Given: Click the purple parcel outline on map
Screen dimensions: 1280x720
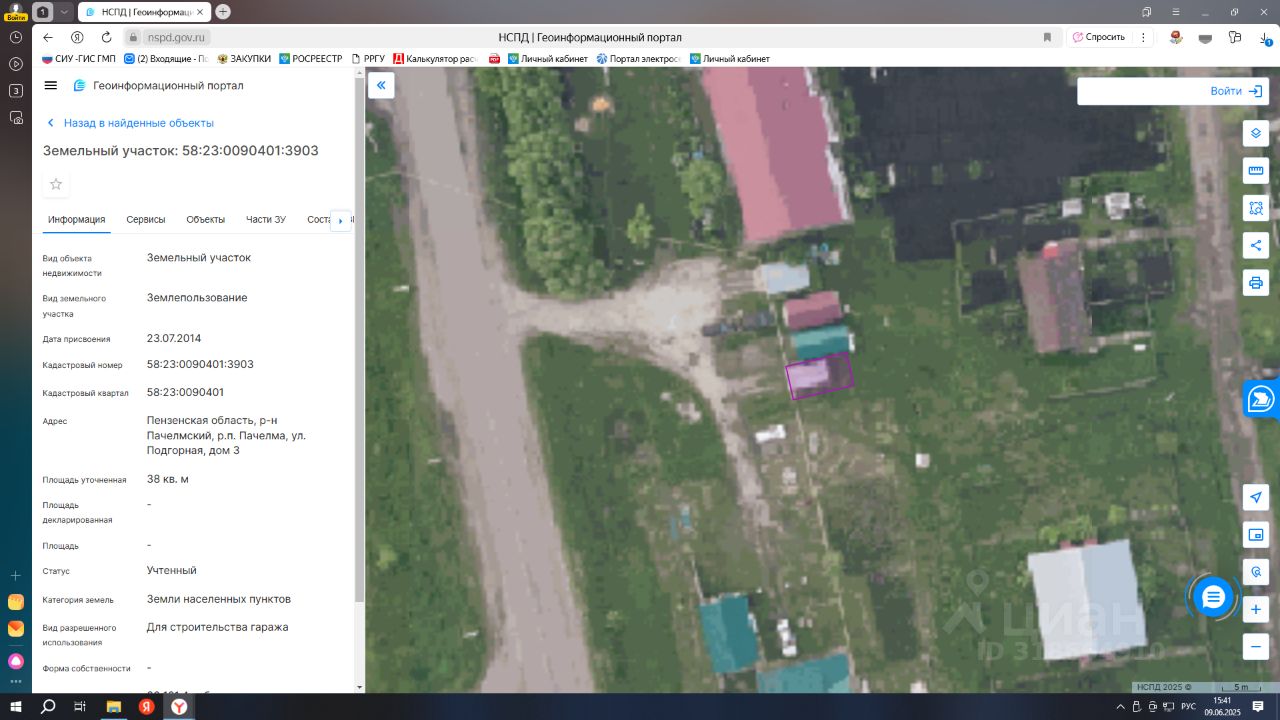Looking at the screenshot, I should pyautogui.click(x=819, y=376).
